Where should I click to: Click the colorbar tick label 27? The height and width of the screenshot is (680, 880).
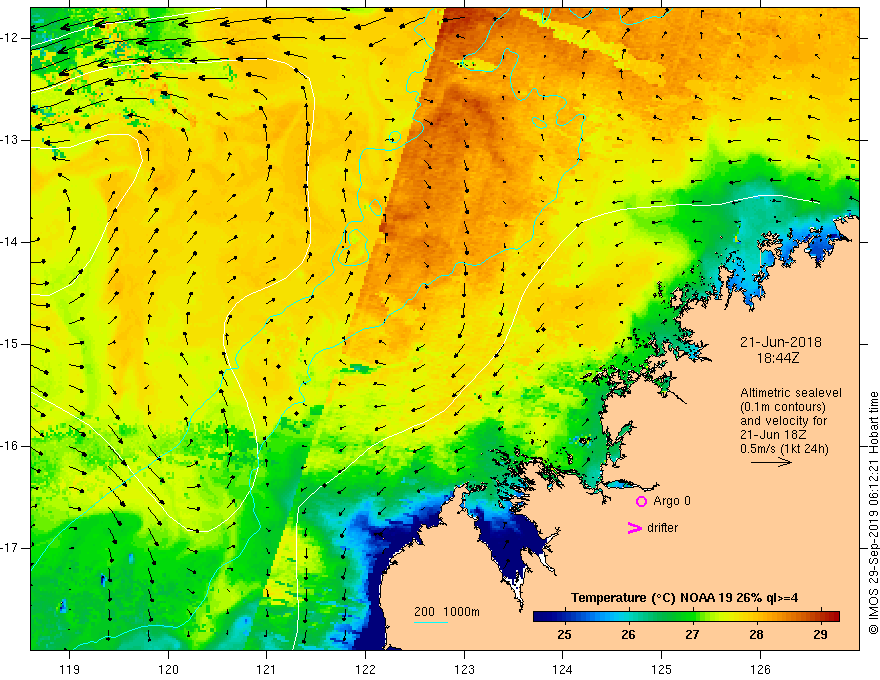coord(693,635)
